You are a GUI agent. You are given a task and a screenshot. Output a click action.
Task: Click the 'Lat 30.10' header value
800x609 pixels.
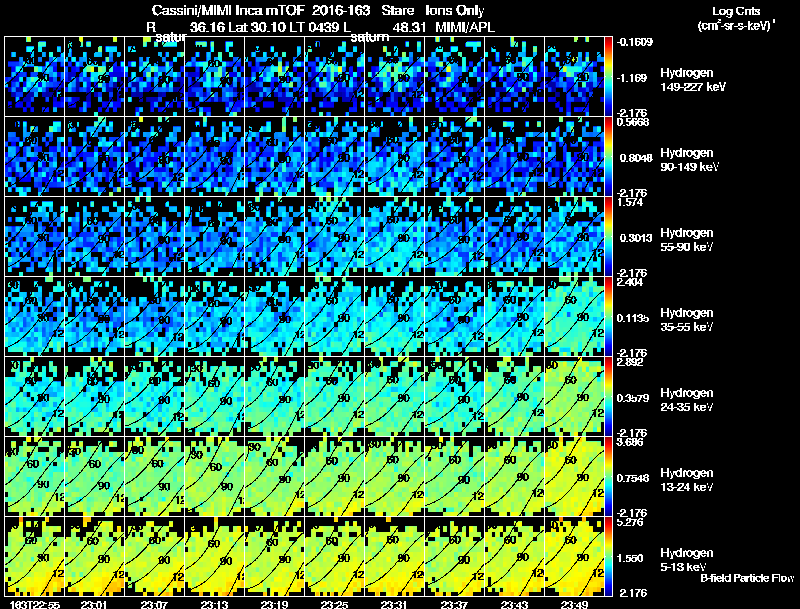pos(255,27)
